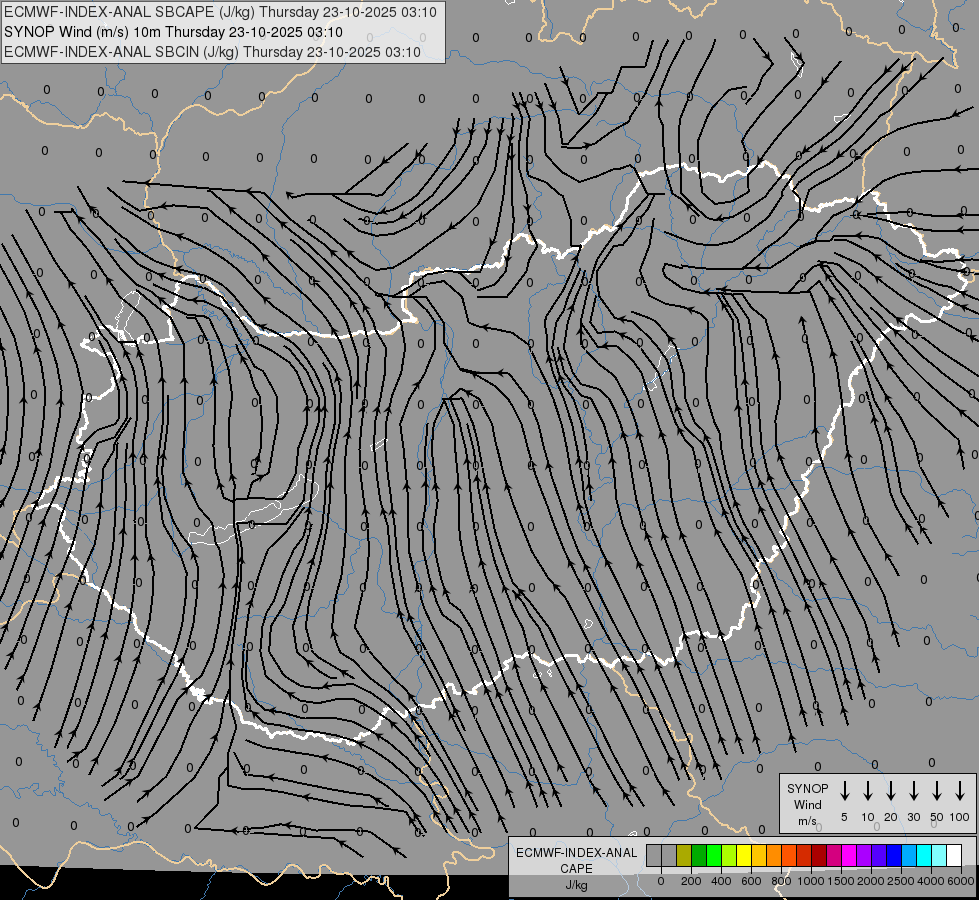Click the 1000 value on CAPE scale
Image resolution: width=979 pixels, height=900 pixels.
point(811,881)
